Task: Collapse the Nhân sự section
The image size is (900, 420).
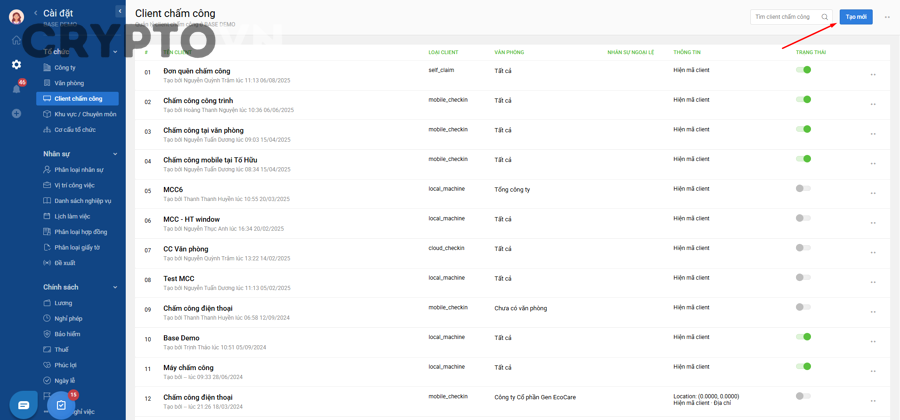Action: tap(115, 154)
